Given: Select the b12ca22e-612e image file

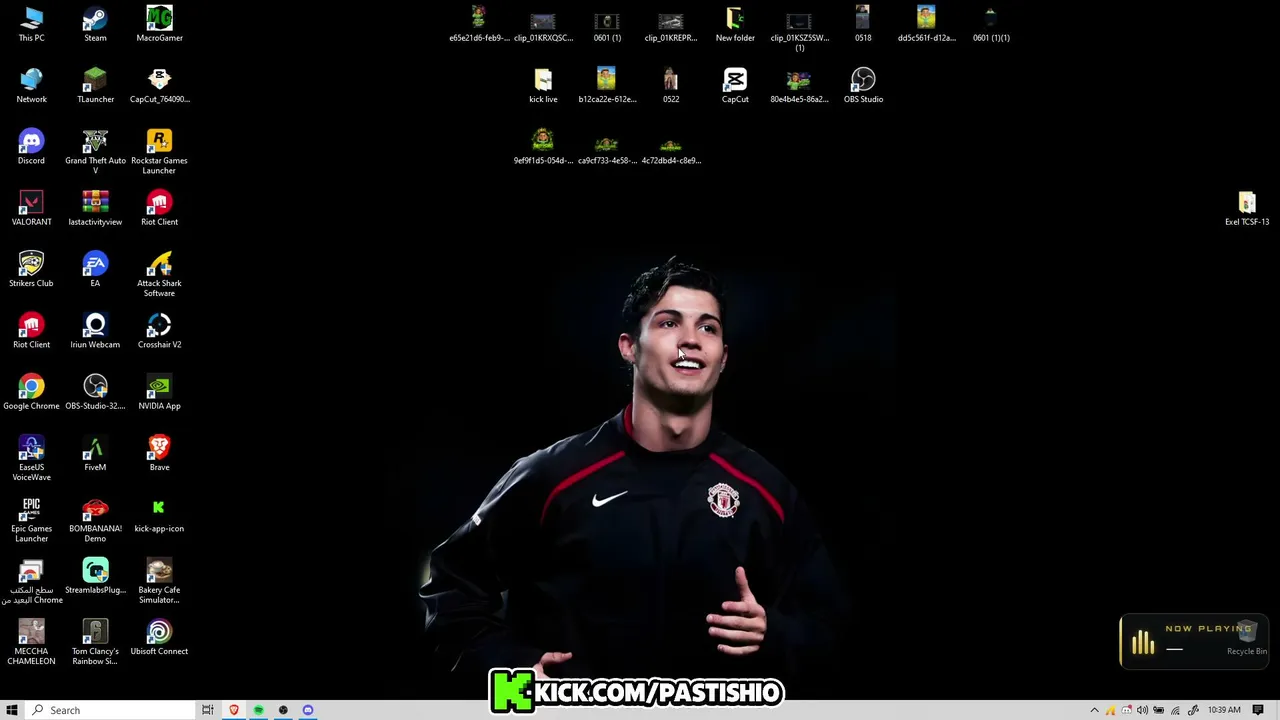Looking at the screenshot, I should pyautogui.click(x=607, y=85).
